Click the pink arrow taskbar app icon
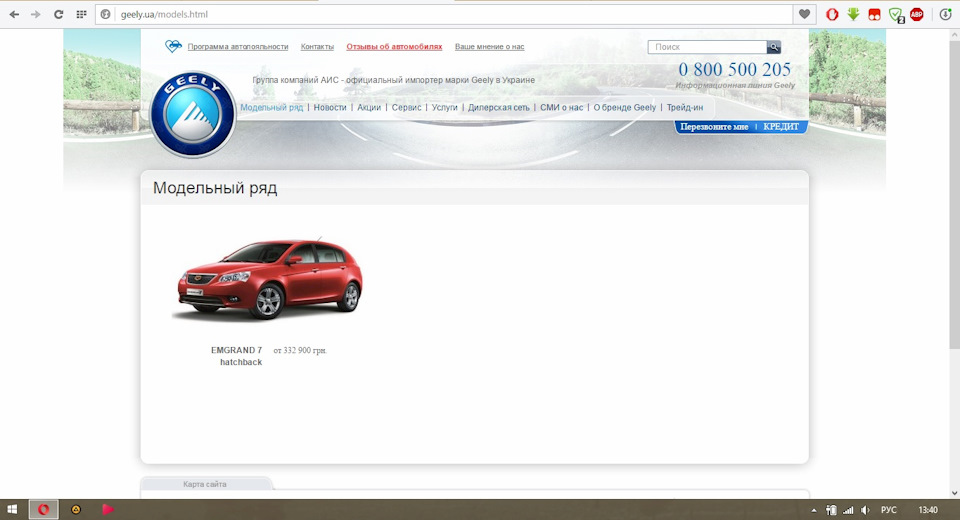 108,509
